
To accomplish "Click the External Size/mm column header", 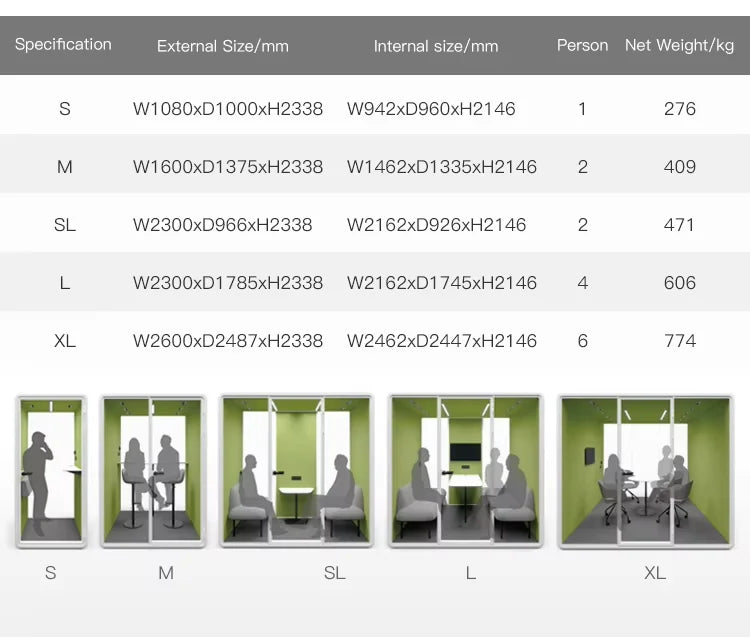I will 223,46.
